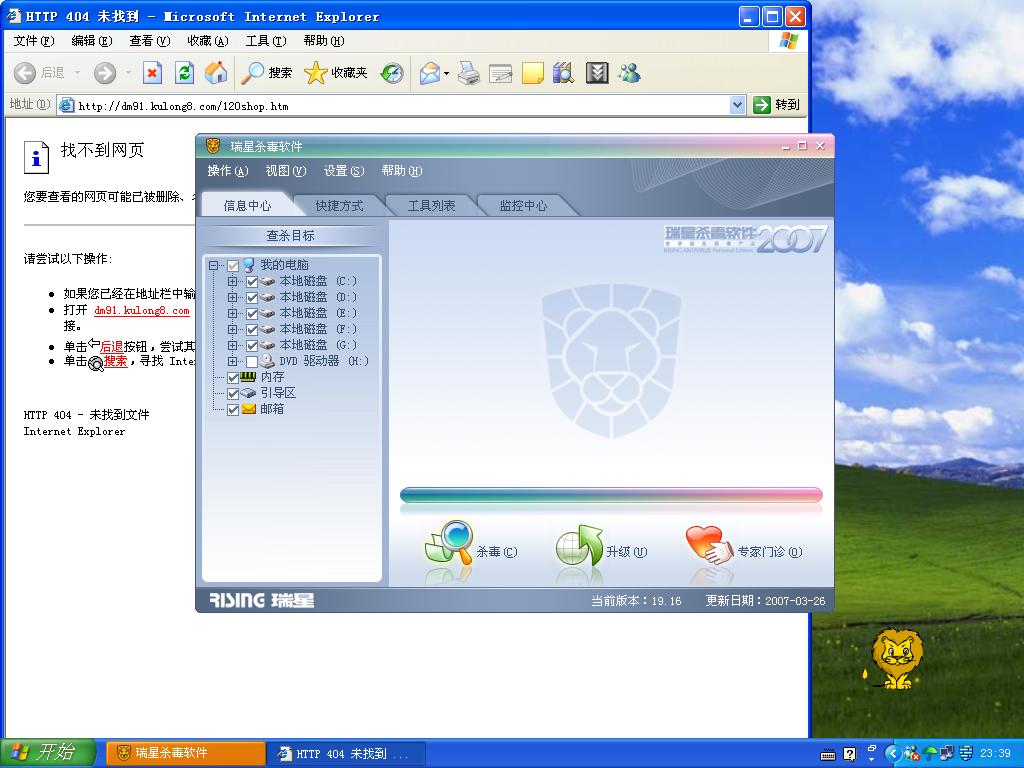Open the IE Search (搜索) pane
Viewport: 1024px width, 768px height.
point(266,72)
